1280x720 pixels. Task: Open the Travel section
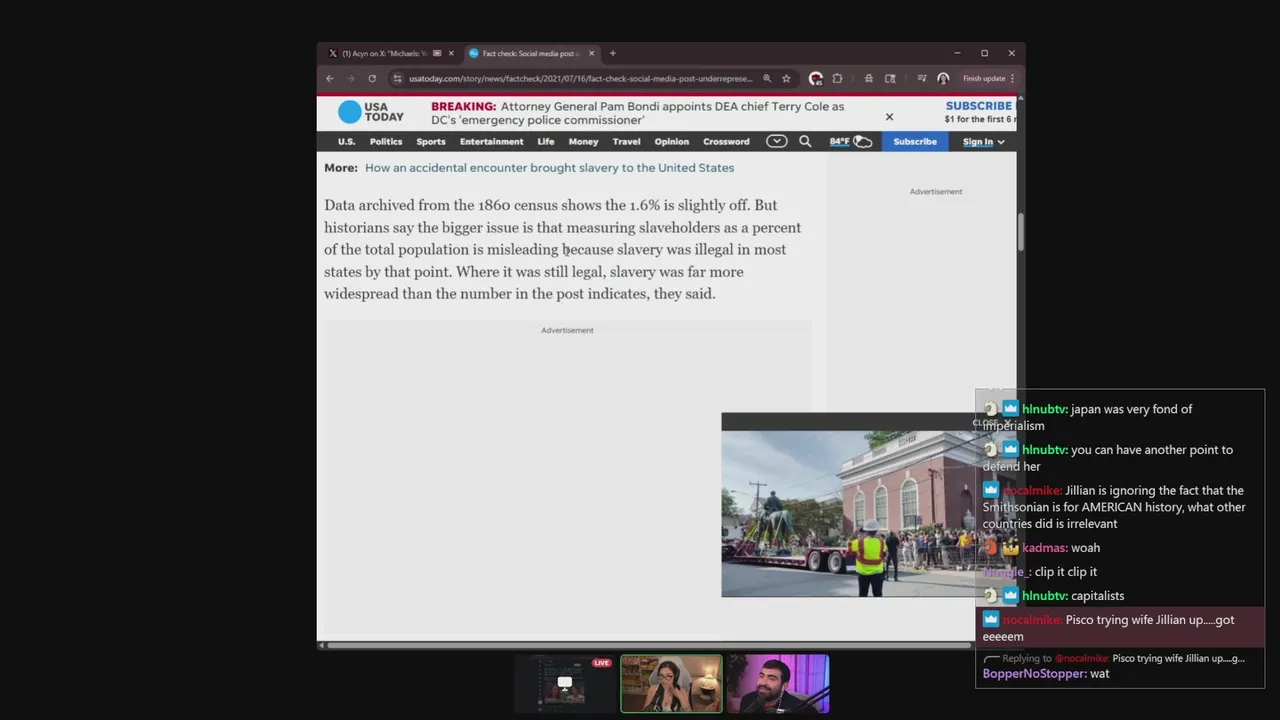pos(627,142)
